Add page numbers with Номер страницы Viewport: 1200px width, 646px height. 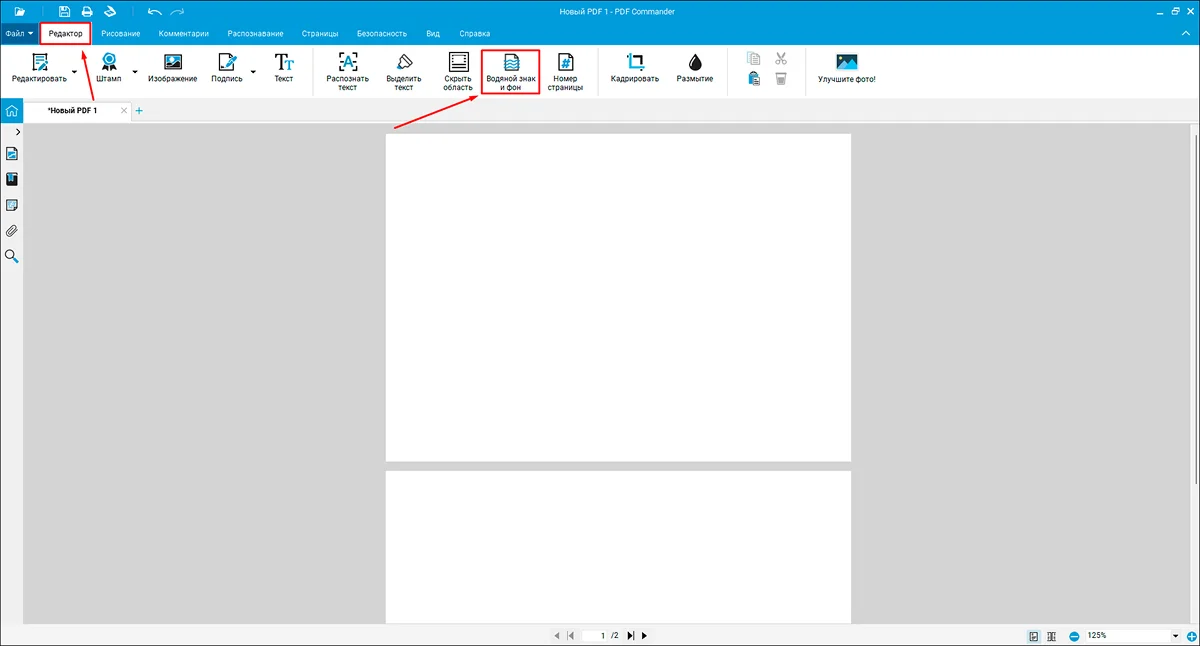(x=565, y=72)
